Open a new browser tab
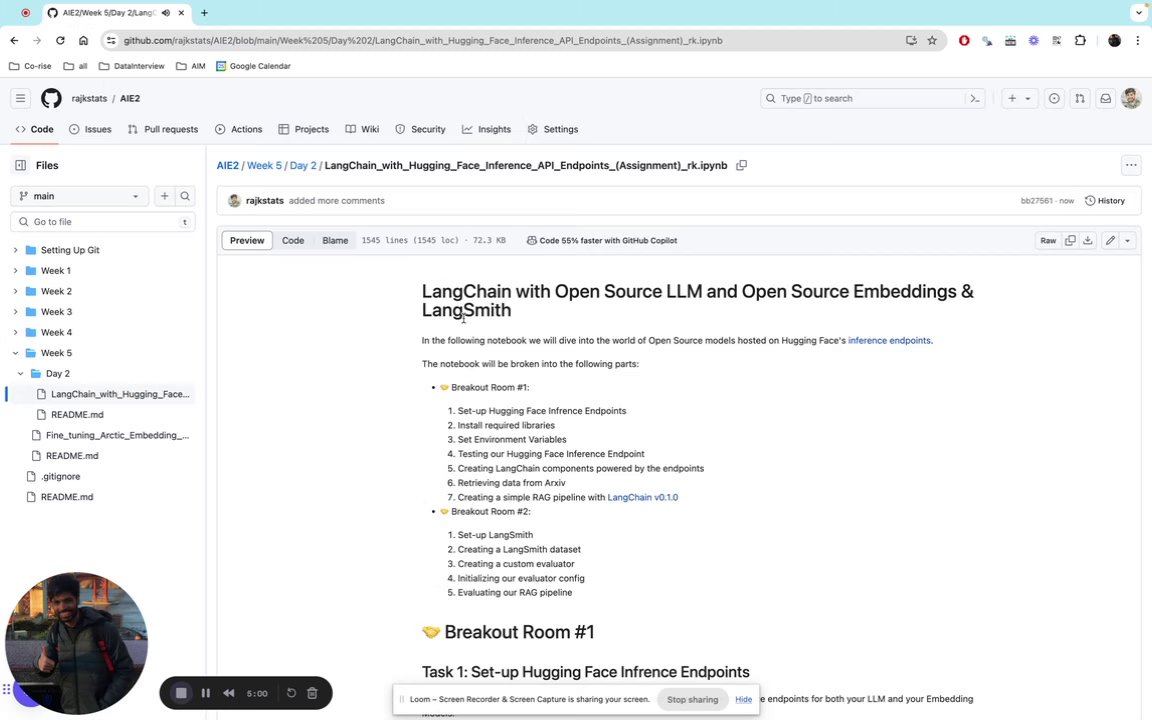The image size is (1152, 720). click(x=204, y=12)
